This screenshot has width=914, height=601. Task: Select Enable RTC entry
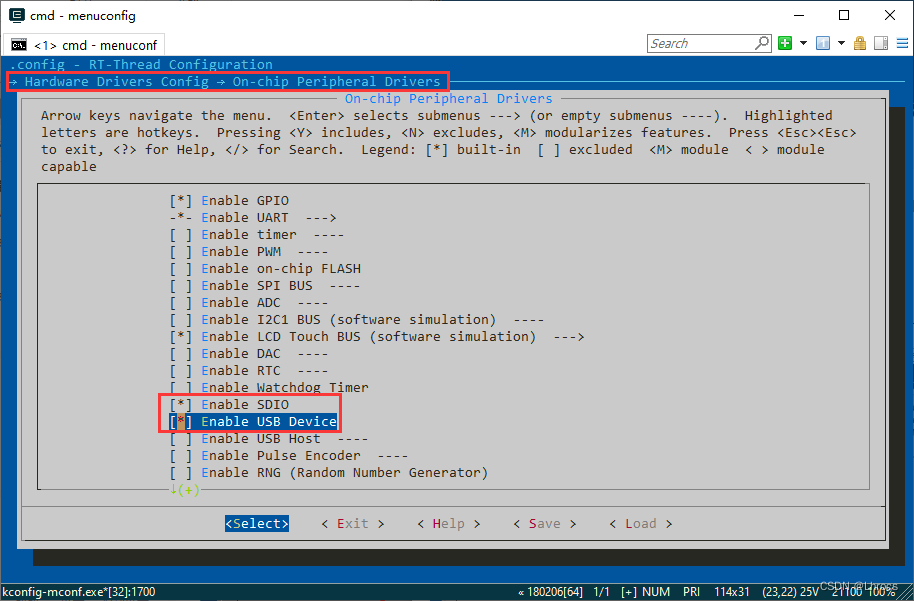[249, 371]
